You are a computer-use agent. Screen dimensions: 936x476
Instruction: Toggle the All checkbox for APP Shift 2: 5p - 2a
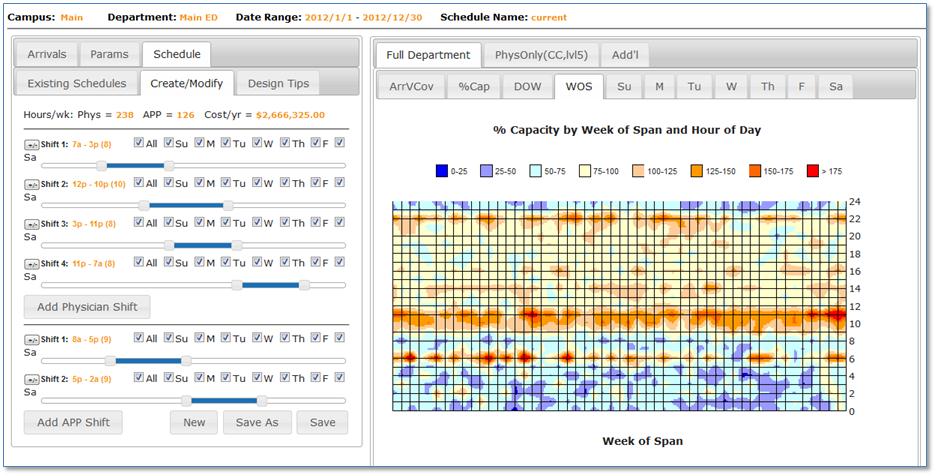pos(138,377)
